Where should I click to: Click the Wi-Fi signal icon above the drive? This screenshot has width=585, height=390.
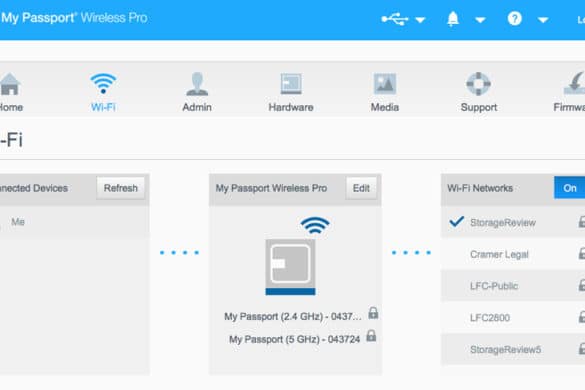[x=315, y=225]
